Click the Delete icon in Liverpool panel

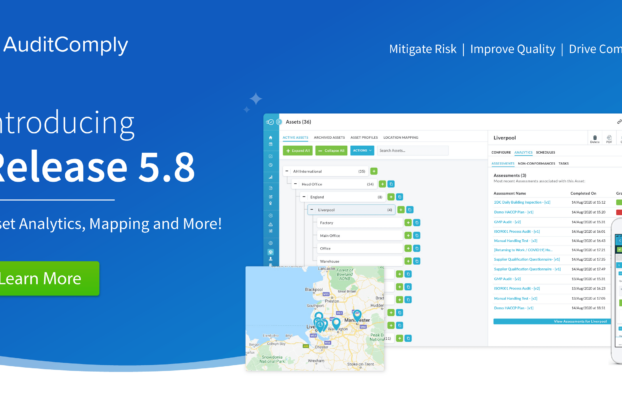point(594,139)
